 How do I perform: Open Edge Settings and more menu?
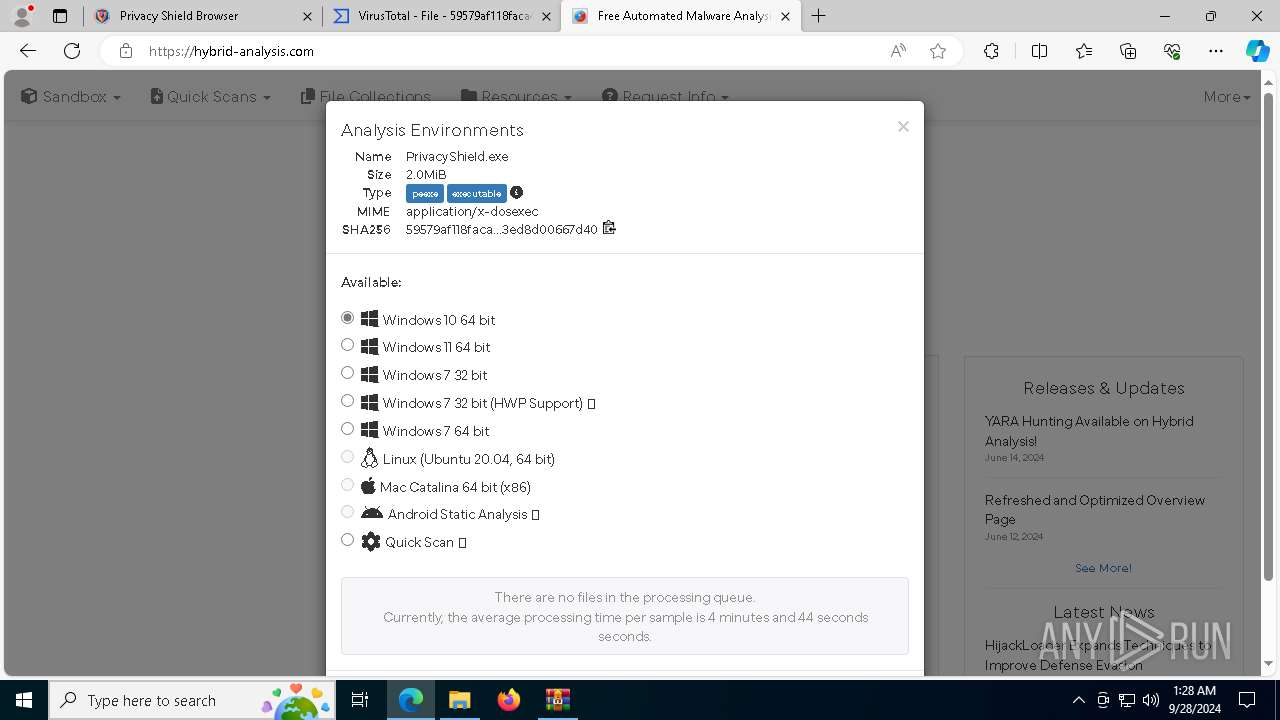tap(1216, 51)
